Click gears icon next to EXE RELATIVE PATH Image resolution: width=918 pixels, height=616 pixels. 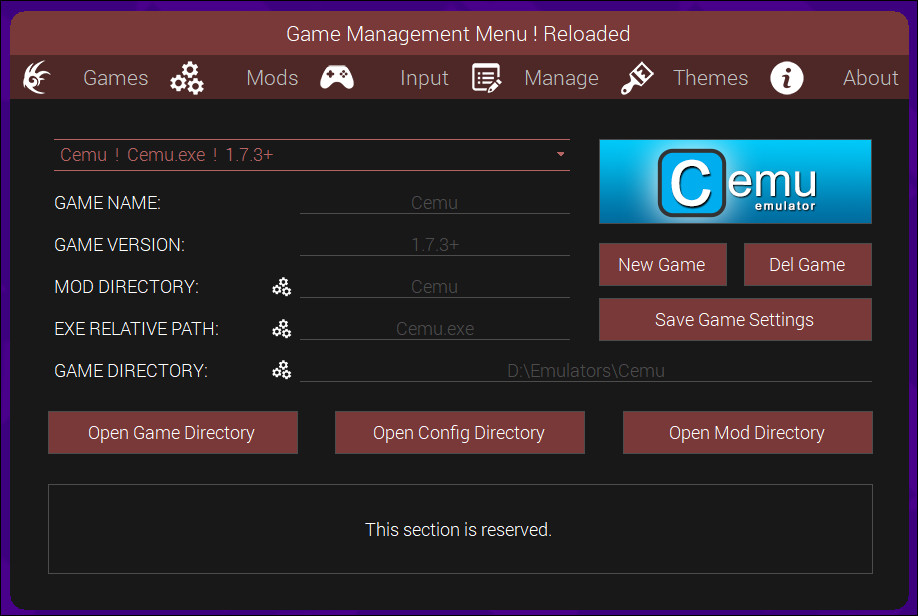(x=282, y=329)
